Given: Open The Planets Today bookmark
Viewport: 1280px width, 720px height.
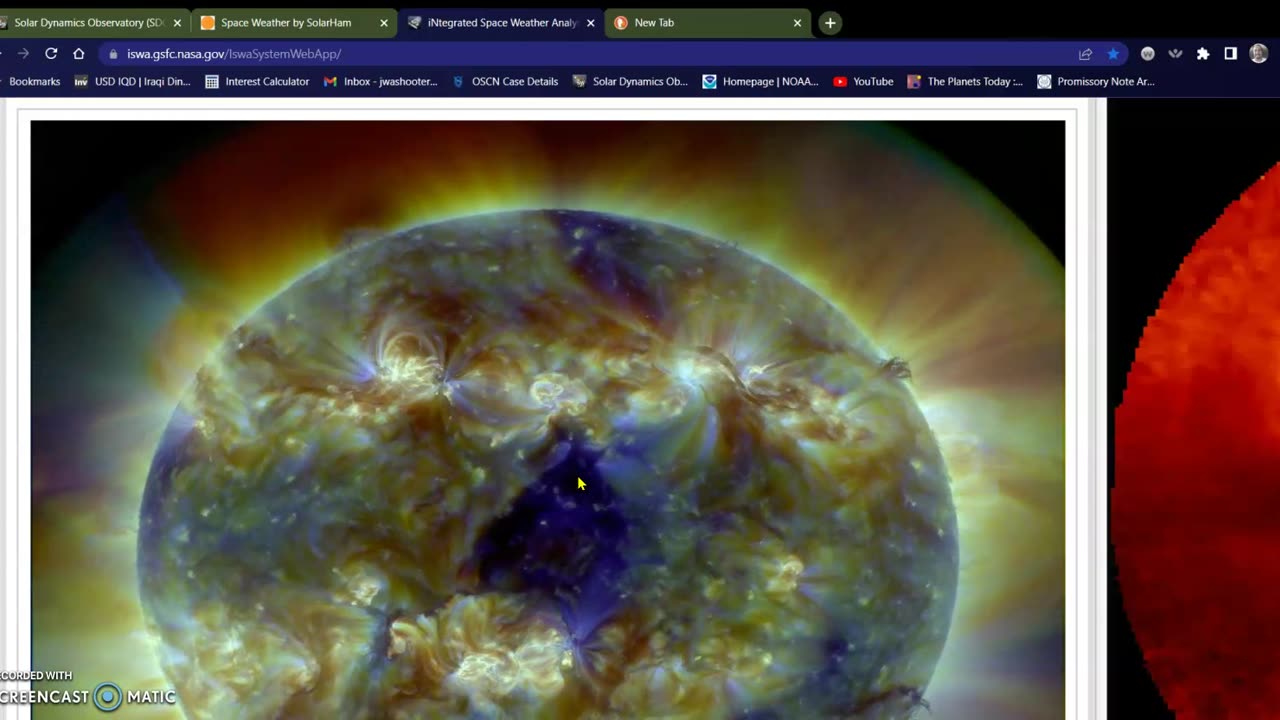Looking at the screenshot, I should tap(965, 82).
